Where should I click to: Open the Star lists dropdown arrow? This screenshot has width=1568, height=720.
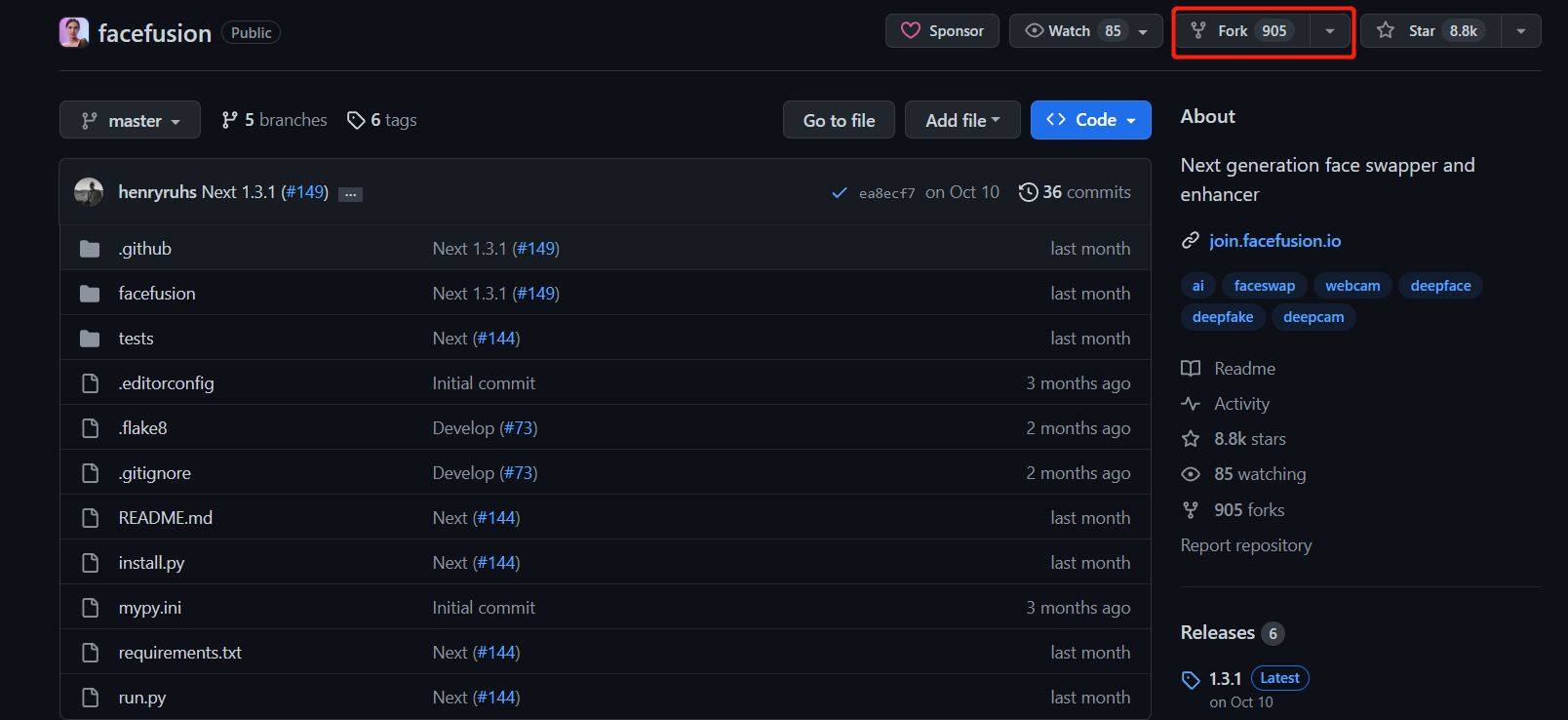(1521, 31)
